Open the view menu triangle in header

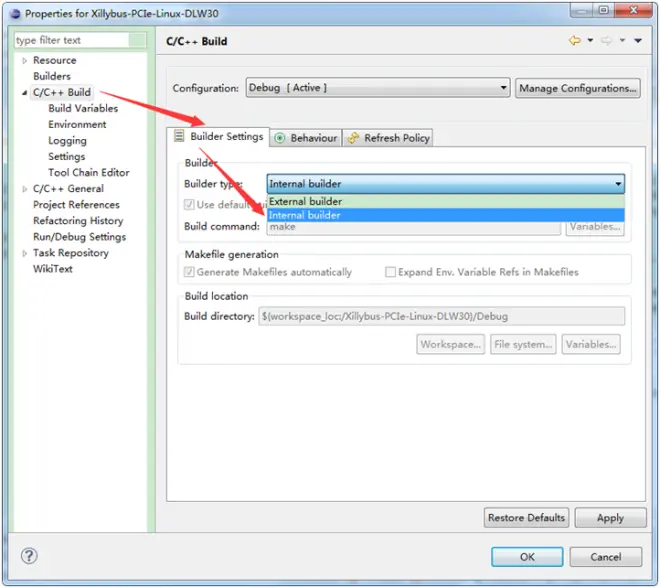(638, 41)
